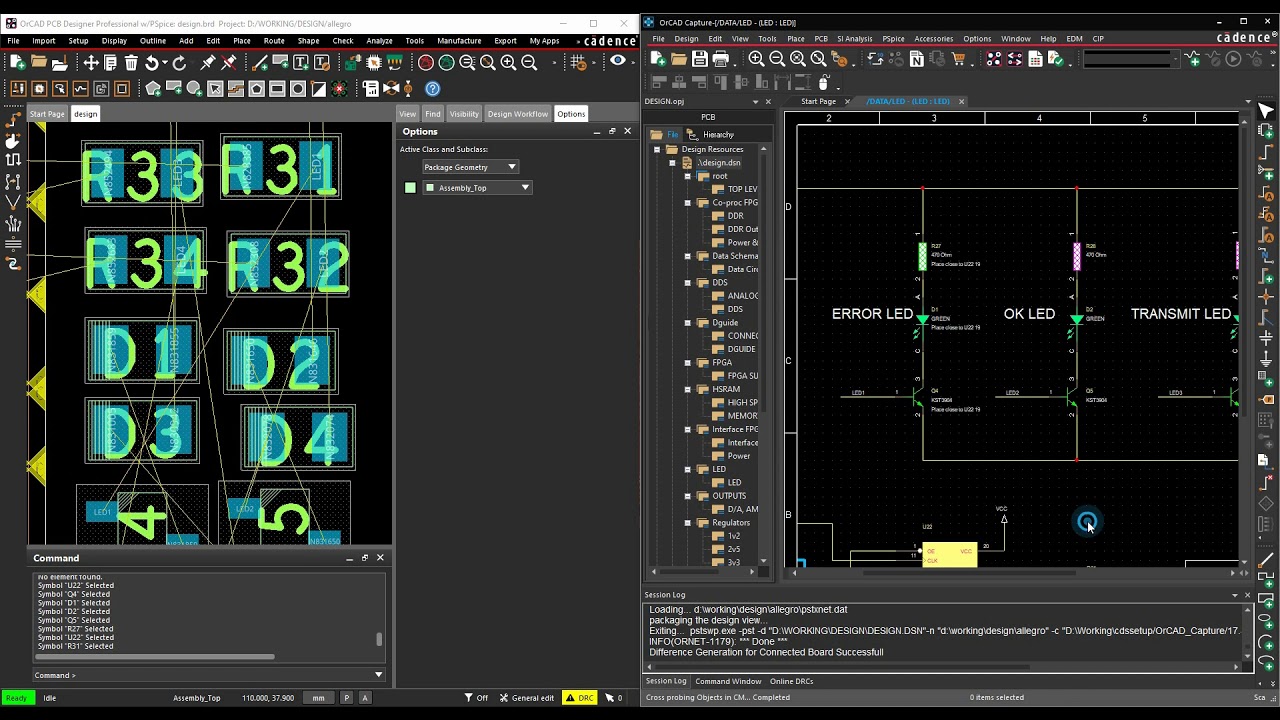Click the zoom out icon in Capture toolbar
This screenshot has width=1280, height=720.
[777, 59]
